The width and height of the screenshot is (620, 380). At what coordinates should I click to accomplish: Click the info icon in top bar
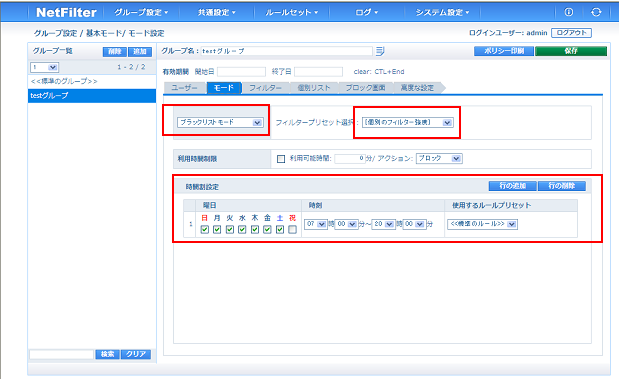569,12
